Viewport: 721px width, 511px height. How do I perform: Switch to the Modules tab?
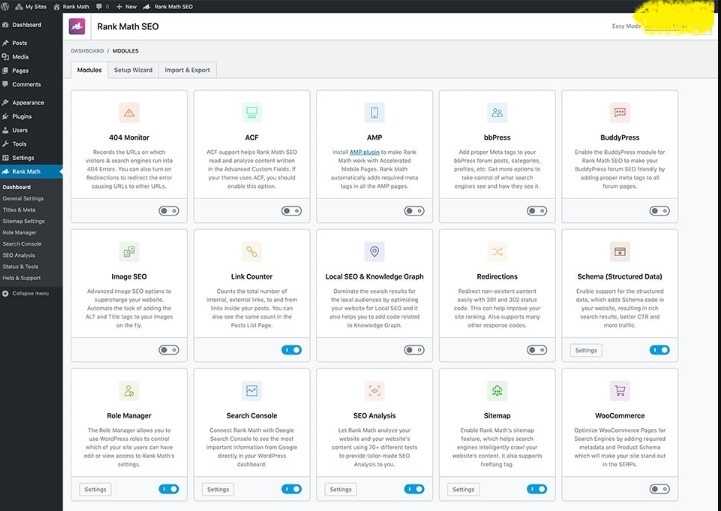click(x=89, y=70)
